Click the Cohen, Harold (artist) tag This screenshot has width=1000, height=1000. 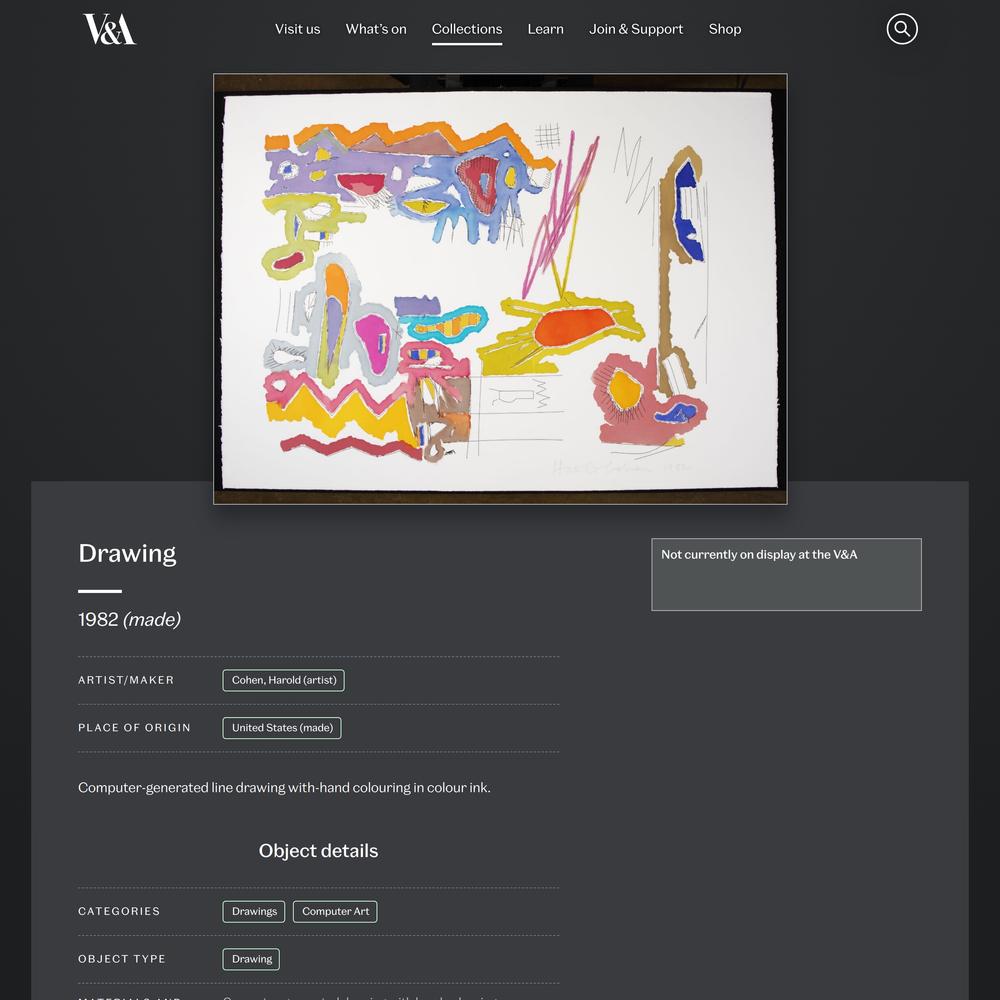tap(284, 680)
